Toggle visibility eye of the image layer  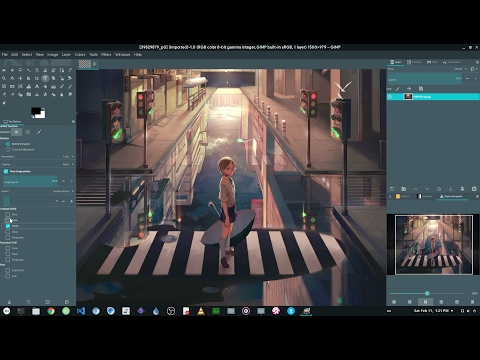click(x=391, y=97)
